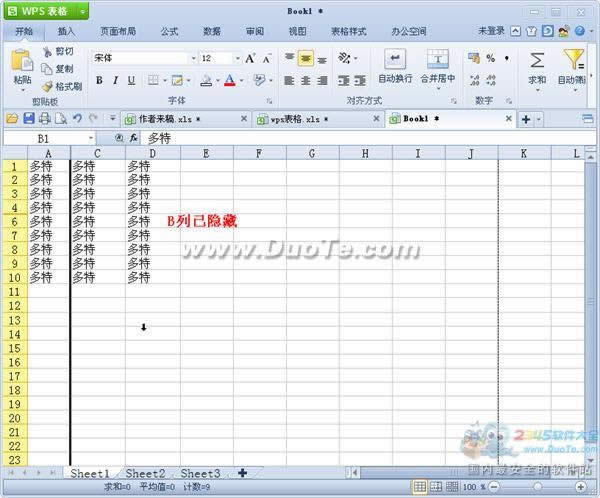Screen dimensions: 600x498
Task: Toggle Bold formatting
Action: click(99, 80)
